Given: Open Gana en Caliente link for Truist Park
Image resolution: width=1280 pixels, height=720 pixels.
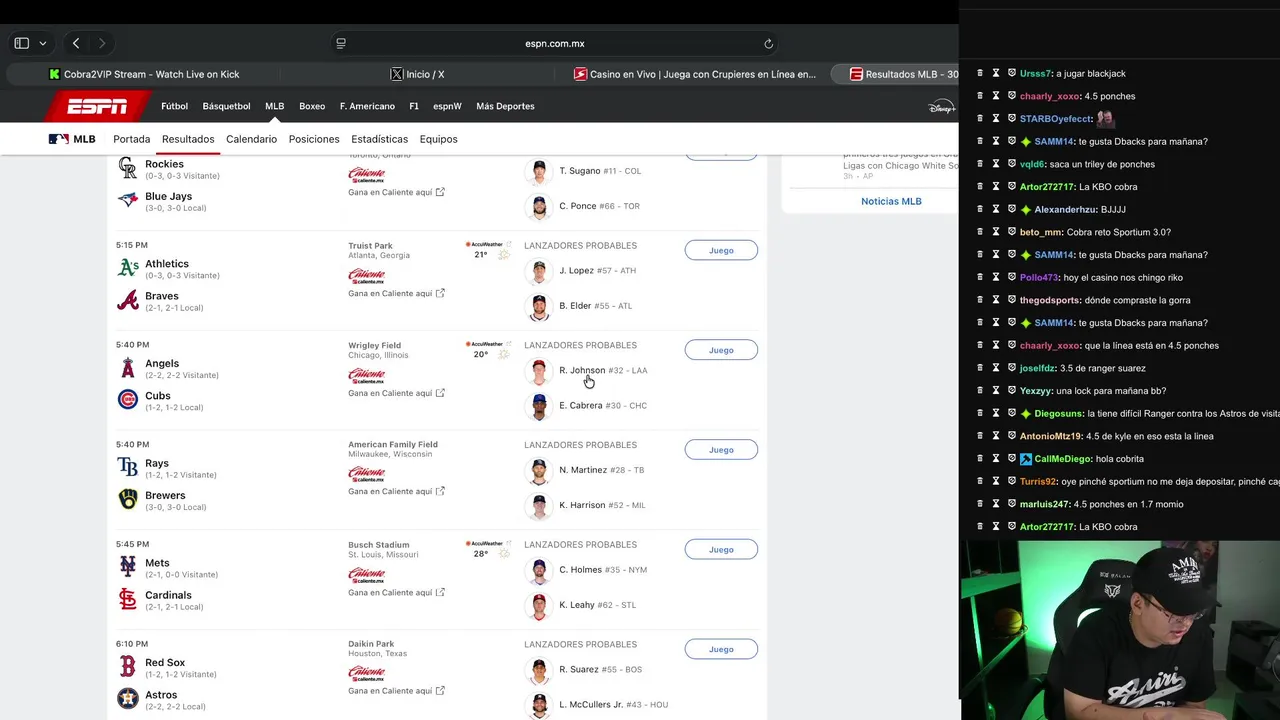Looking at the screenshot, I should pyautogui.click(x=396, y=293).
